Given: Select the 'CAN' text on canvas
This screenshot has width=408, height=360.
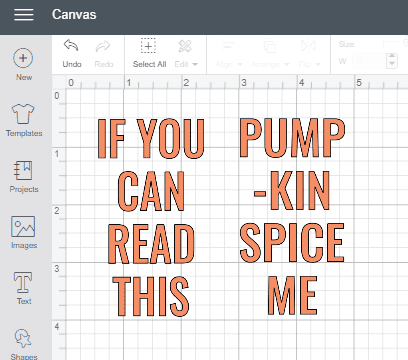Looking at the screenshot, I should point(151,191).
